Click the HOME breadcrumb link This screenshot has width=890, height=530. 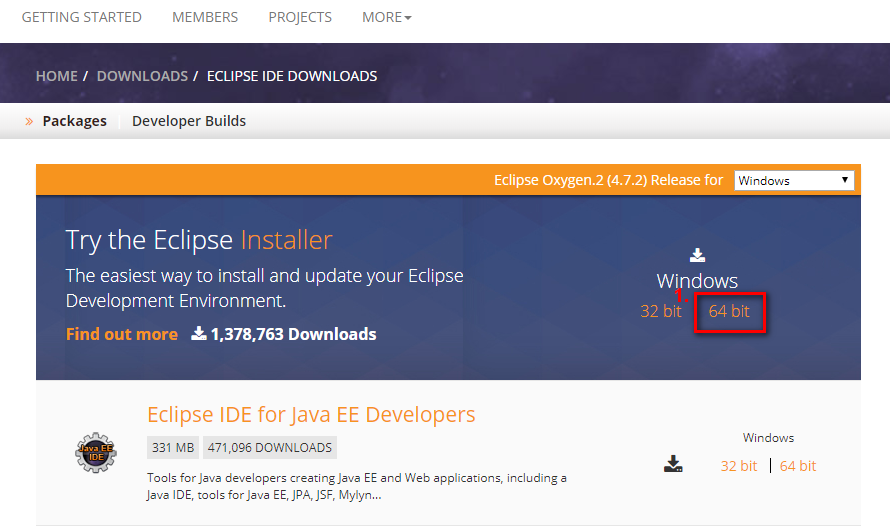pos(57,76)
